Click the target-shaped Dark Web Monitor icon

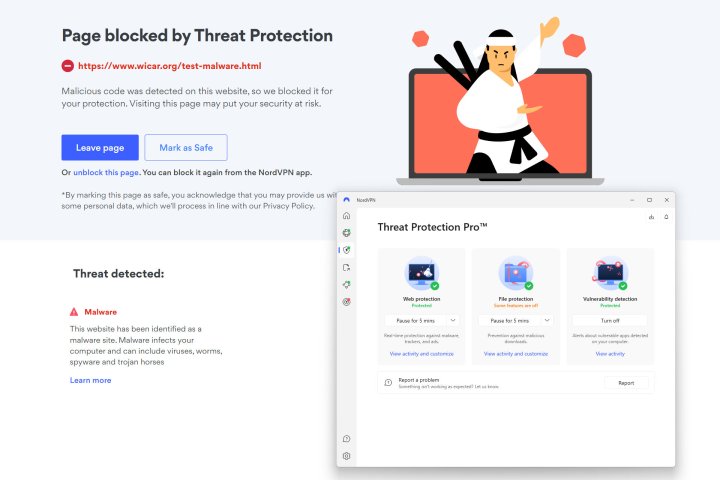(x=346, y=301)
